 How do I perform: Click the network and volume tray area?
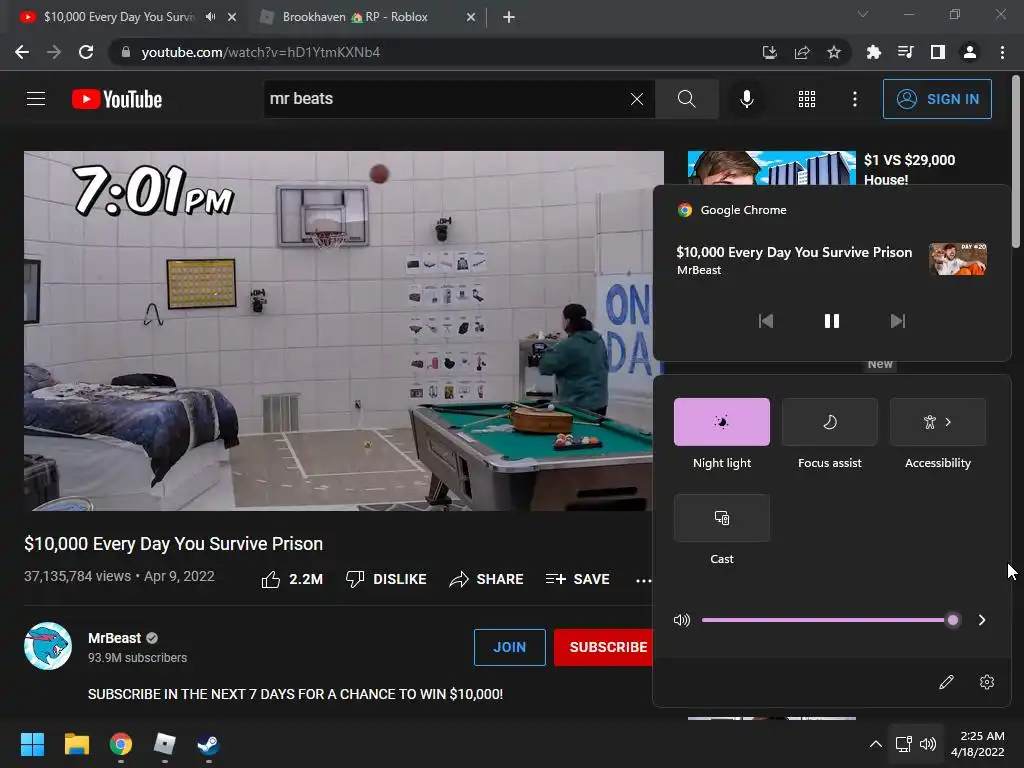tap(916, 744)
